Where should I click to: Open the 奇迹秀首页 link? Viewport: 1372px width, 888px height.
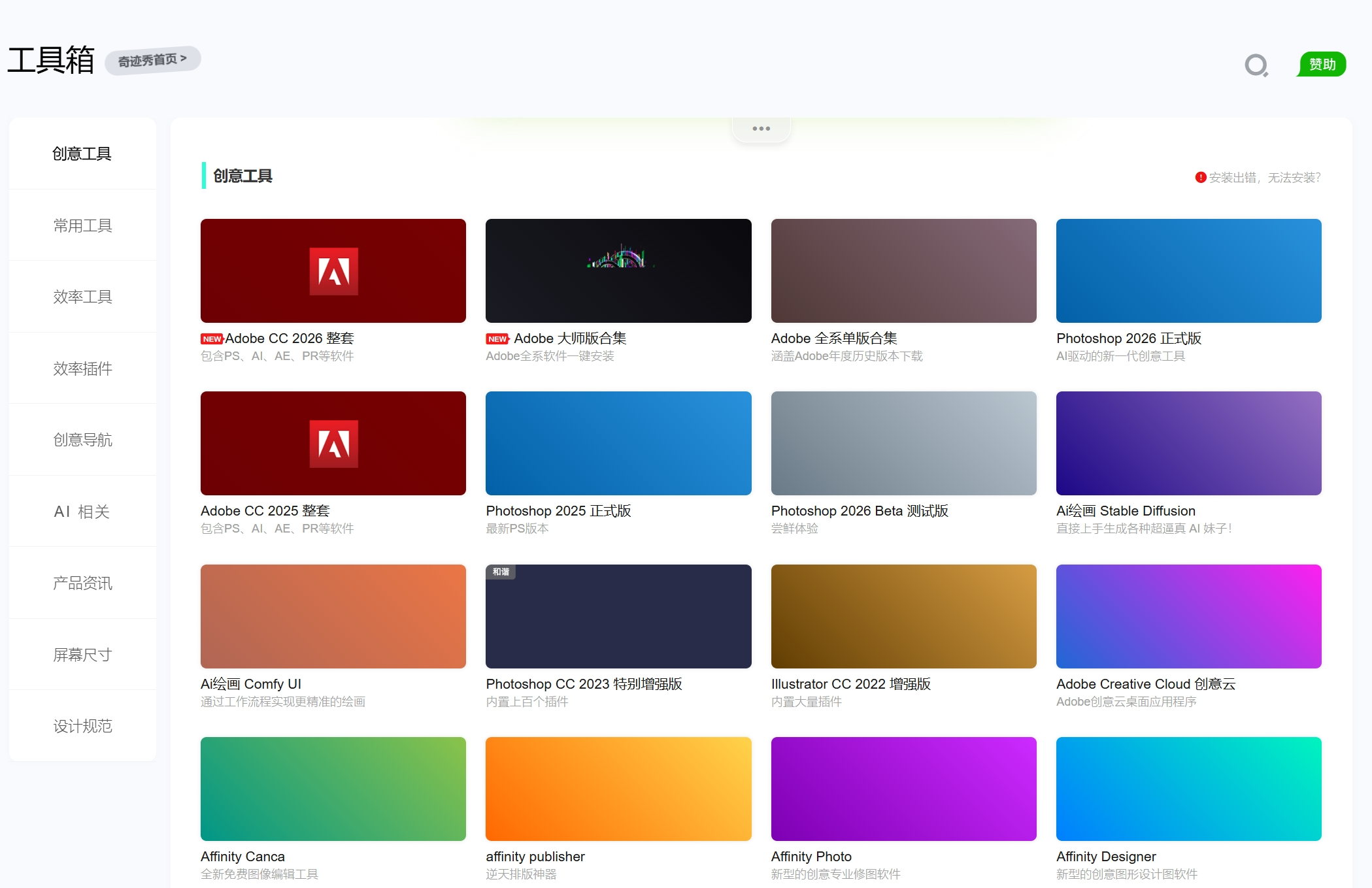(153, 60)
